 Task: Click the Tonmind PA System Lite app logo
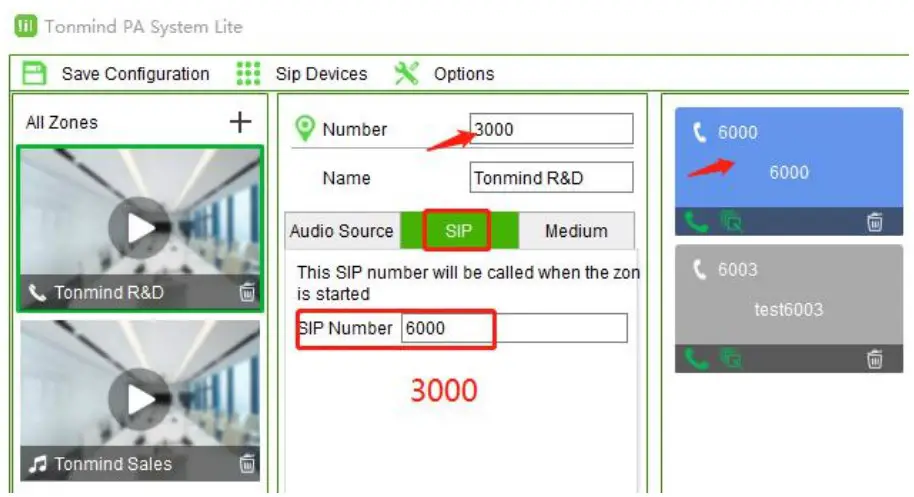point(26,26)
